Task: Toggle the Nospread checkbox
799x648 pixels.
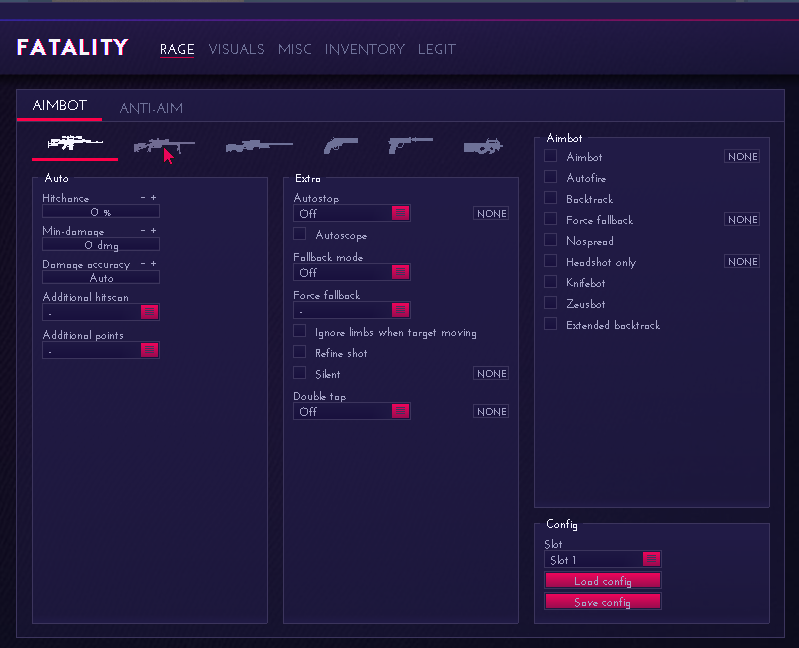Action: [x=550, y=240]
